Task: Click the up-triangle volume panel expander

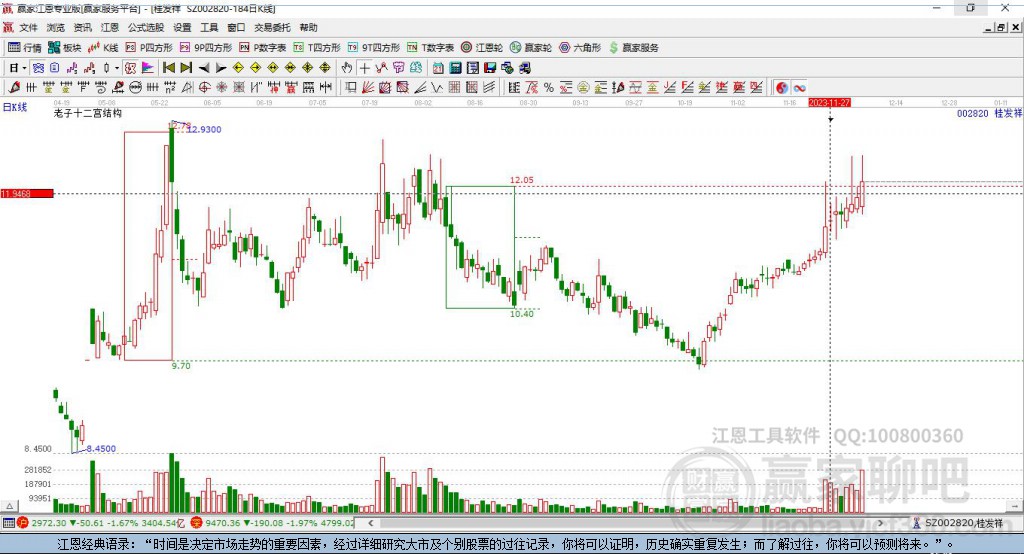Action: pos(9,506)
